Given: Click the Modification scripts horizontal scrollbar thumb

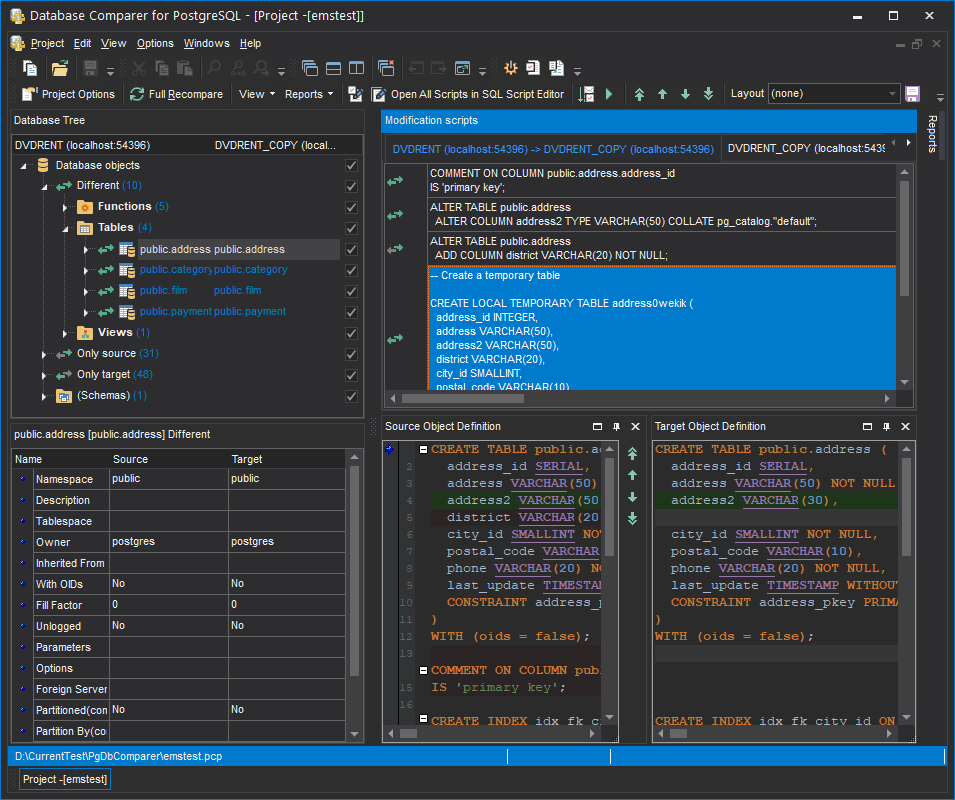Looking at the screenshot, I should click(463, 399).
